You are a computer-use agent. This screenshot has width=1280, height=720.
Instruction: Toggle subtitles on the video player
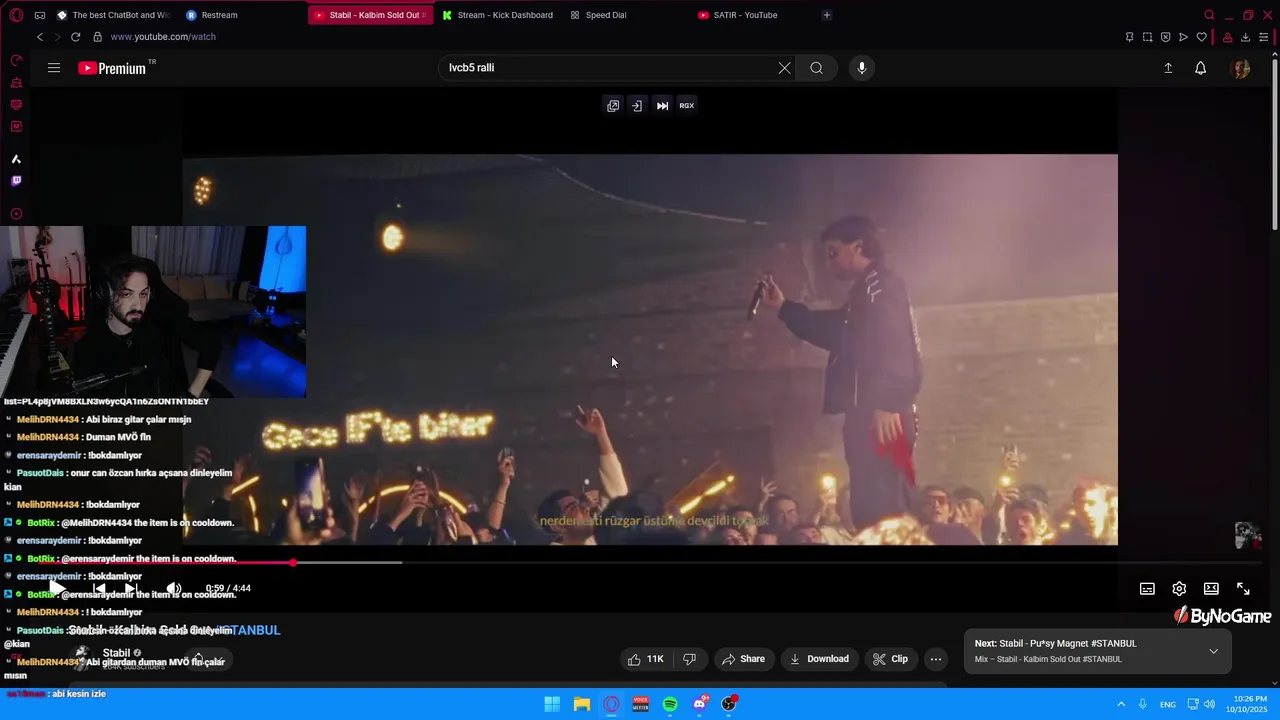[x=1147, y=589]
